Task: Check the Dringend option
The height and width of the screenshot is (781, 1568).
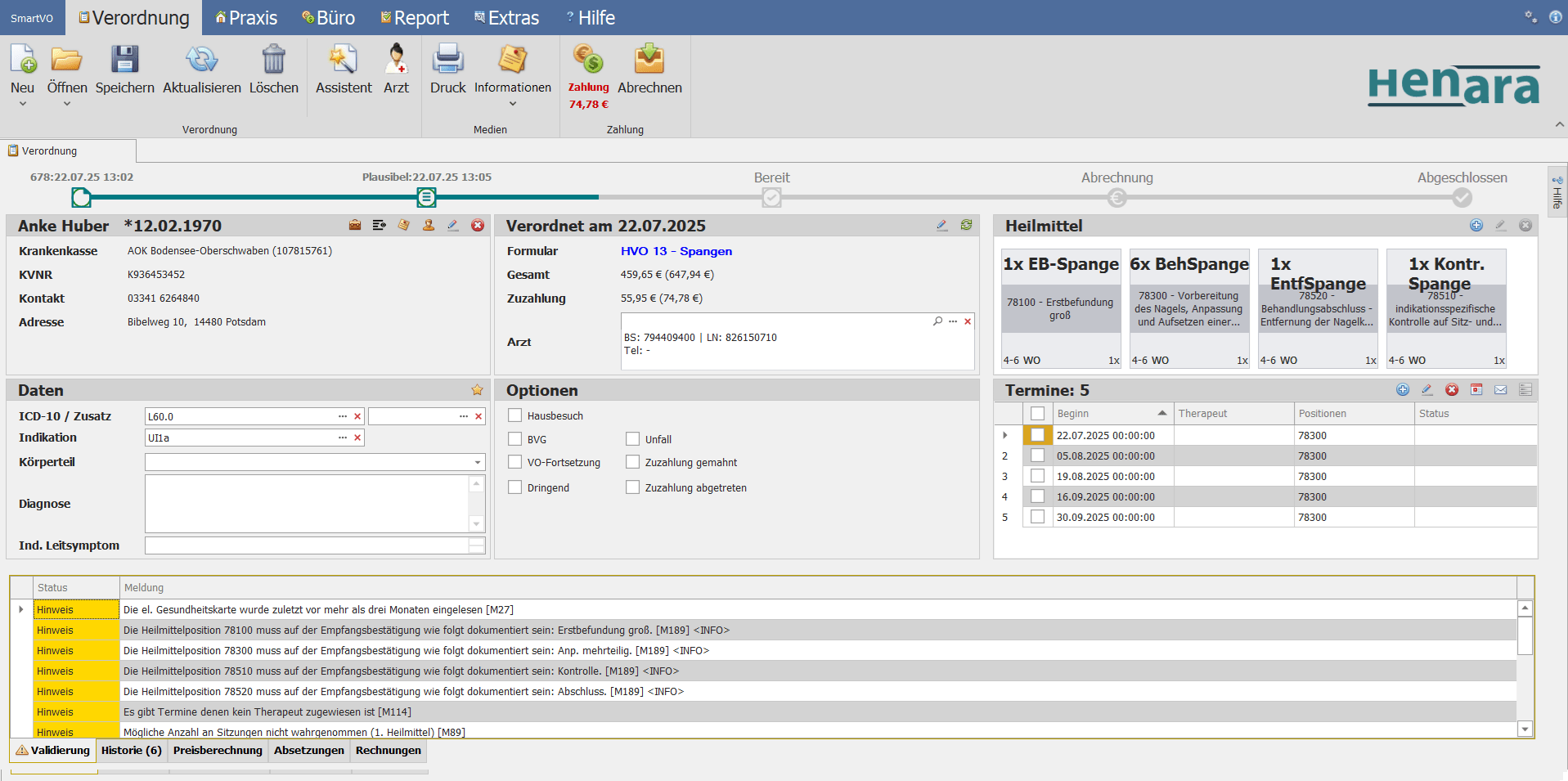Action: (515, 487)
